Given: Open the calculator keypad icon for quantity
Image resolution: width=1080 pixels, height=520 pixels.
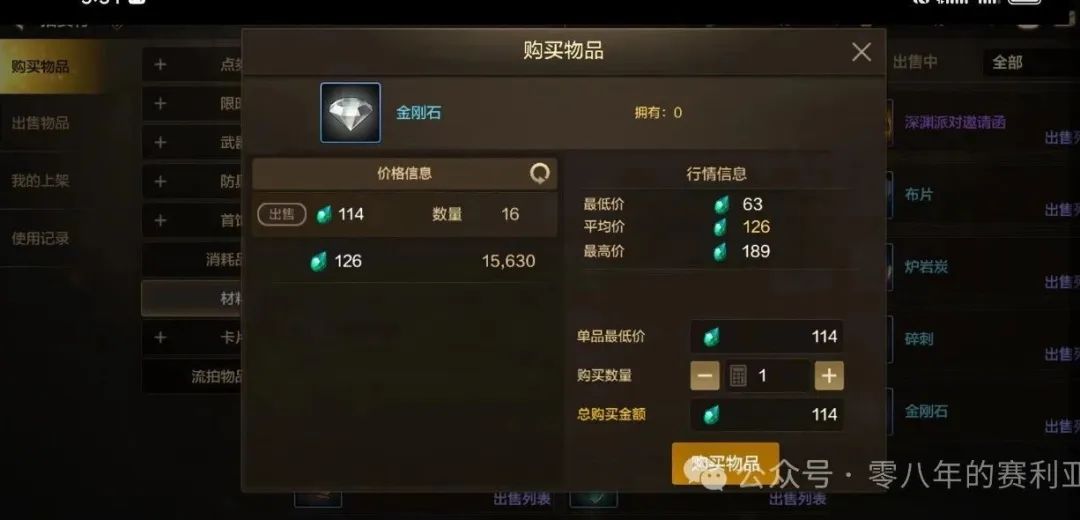Looking at the screenshot, I should tap(738, 375).
